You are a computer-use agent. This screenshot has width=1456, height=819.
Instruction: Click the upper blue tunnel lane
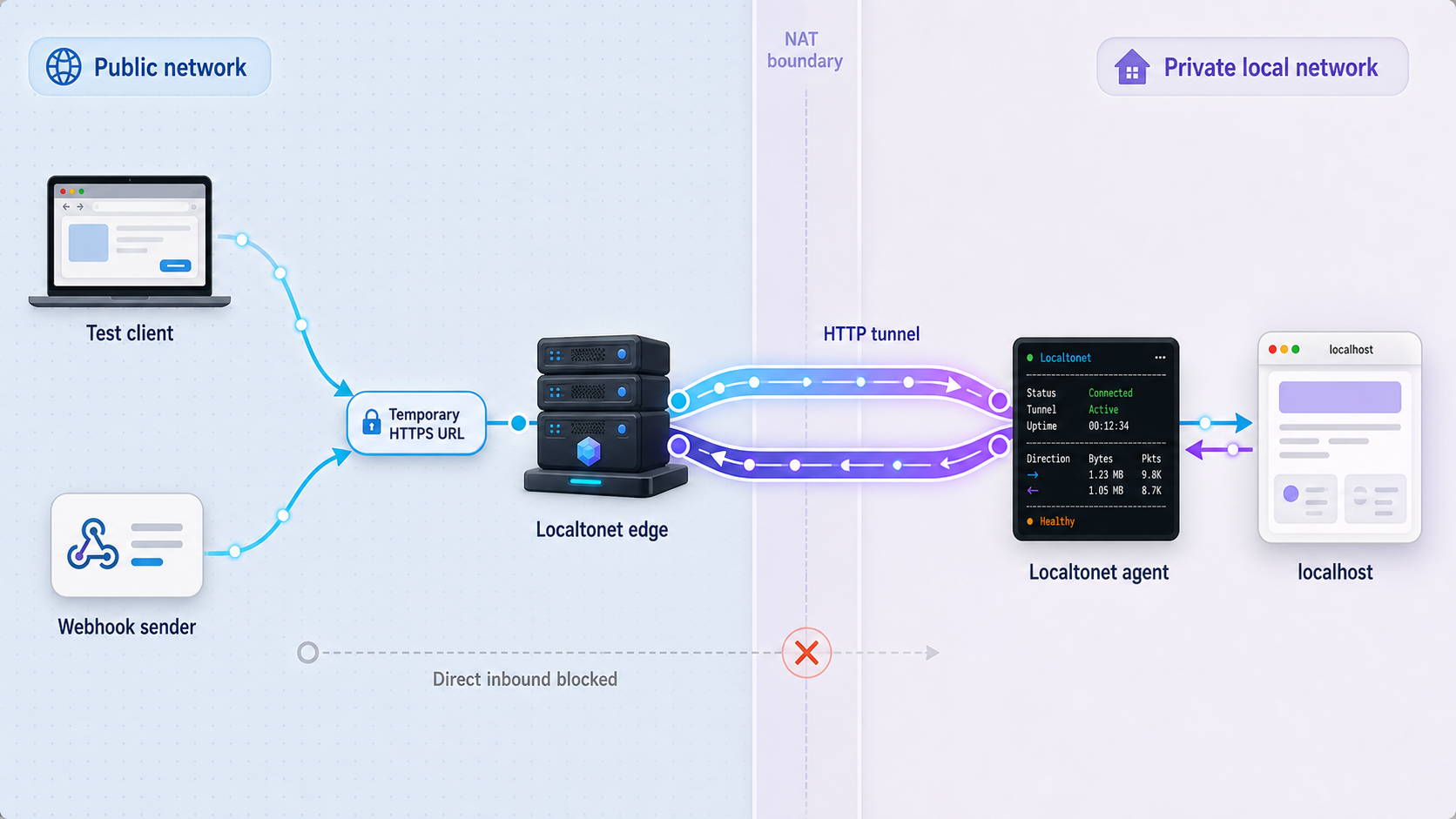839,384
